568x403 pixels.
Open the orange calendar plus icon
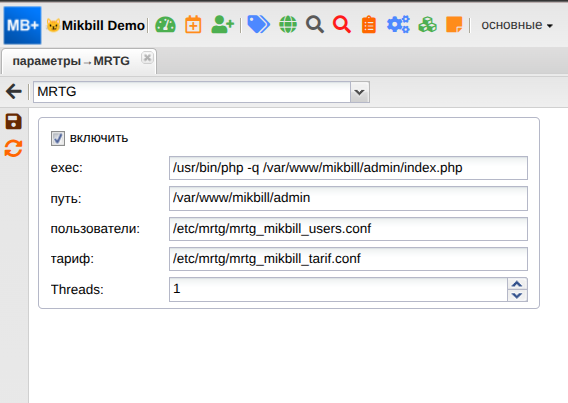(x=193, y=25)
